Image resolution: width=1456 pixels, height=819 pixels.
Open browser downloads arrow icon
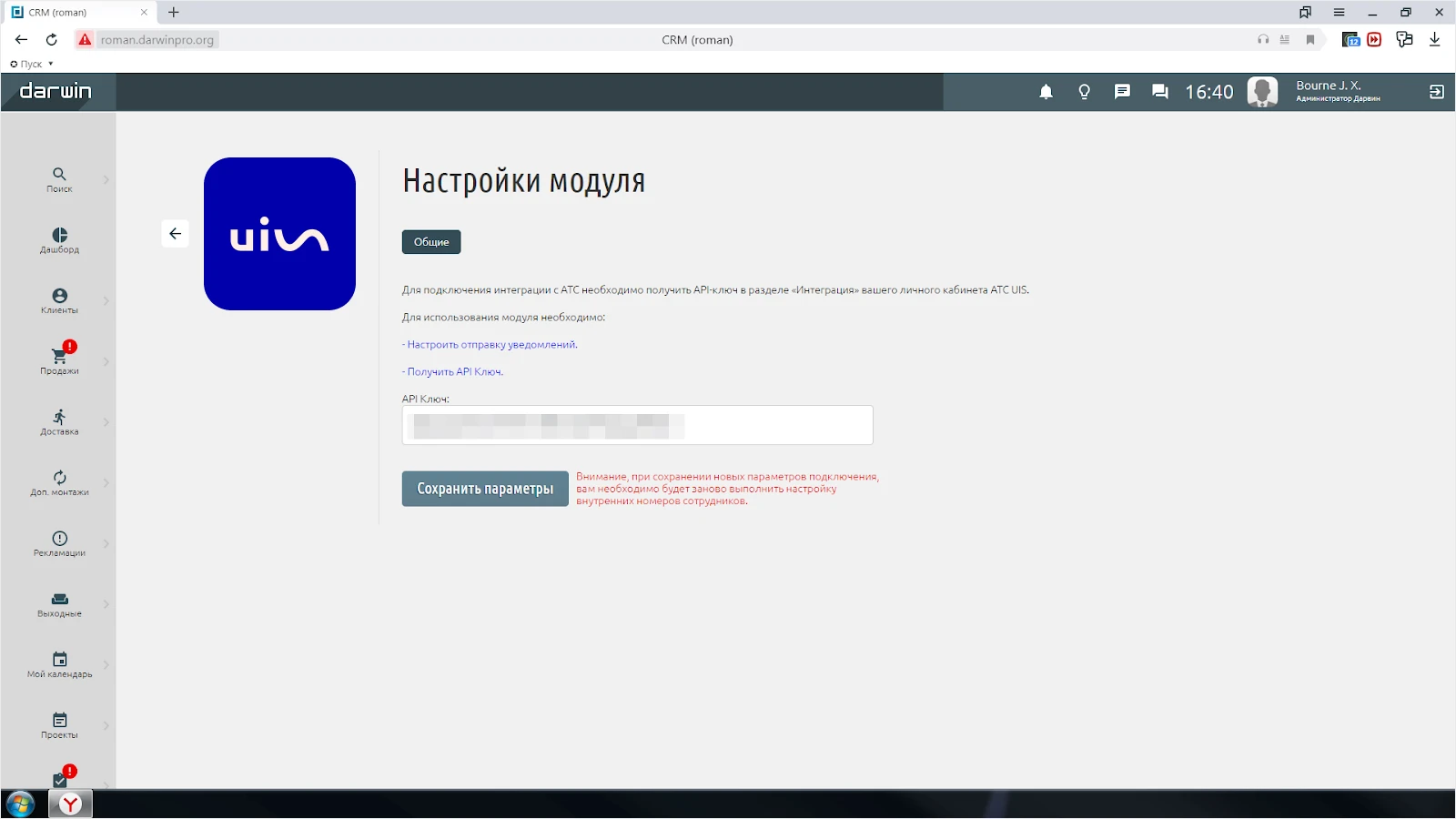pos(1435,39)
